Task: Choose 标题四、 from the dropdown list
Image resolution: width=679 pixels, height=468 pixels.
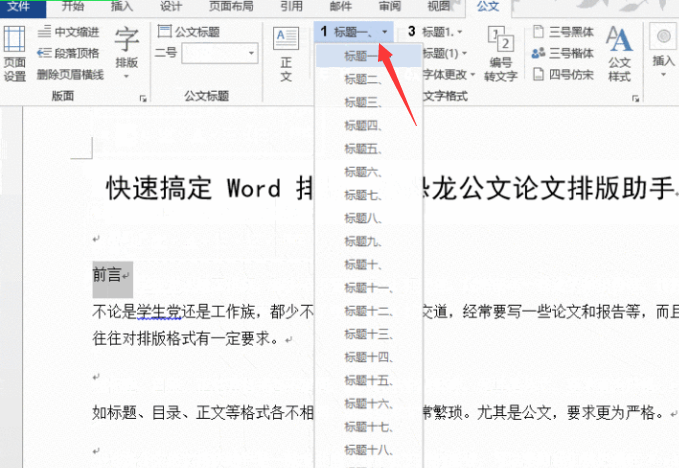Action: (x=369, y=126)
